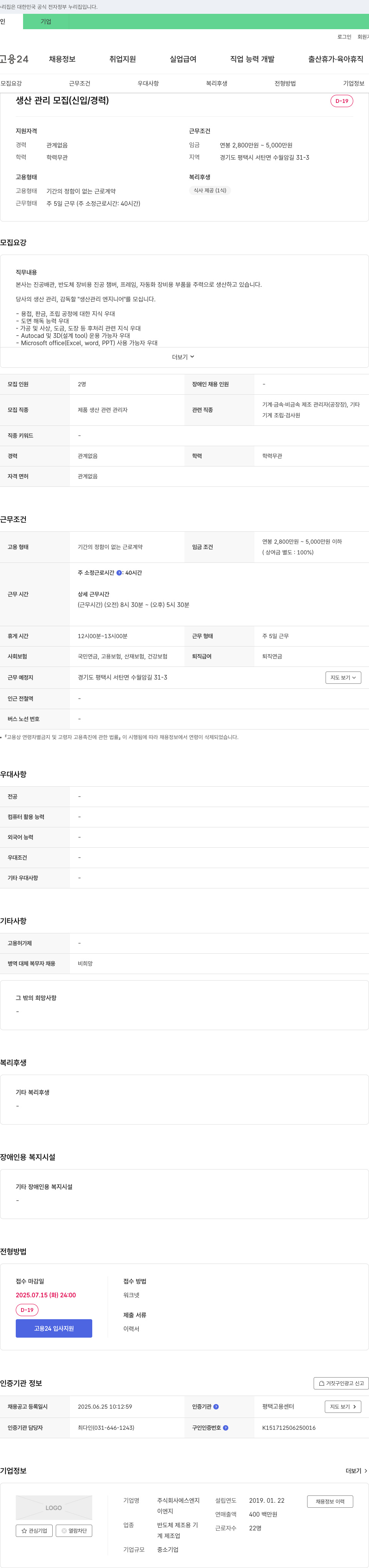Go to the 고용24 home logo
This screenshot has width=369, height=1568.
[x=14, y=59]
